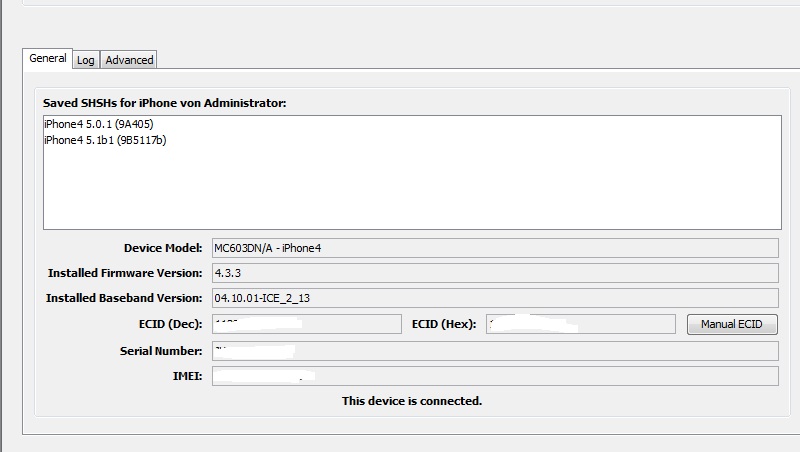Click the Manual ECID button
Viewport: 800px width, 452px height.
tap(732, 324)
